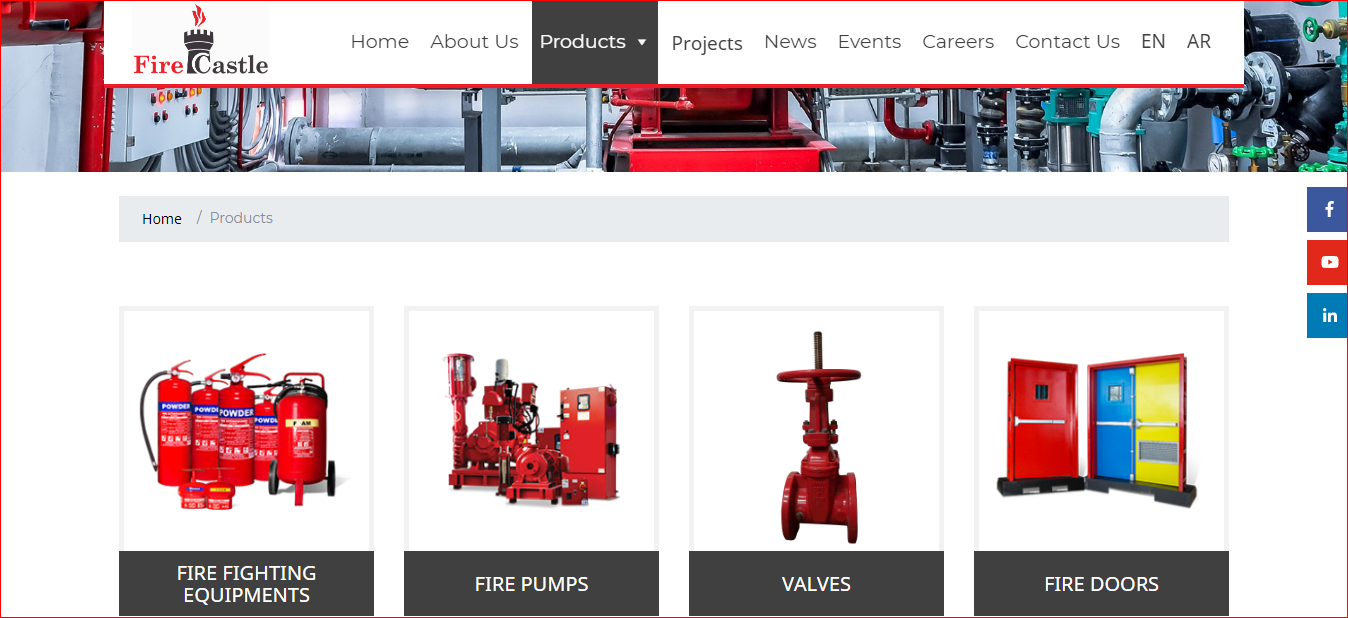Open the fire pumps product image
Viewport: 1348px width, 618px height.
531,430
